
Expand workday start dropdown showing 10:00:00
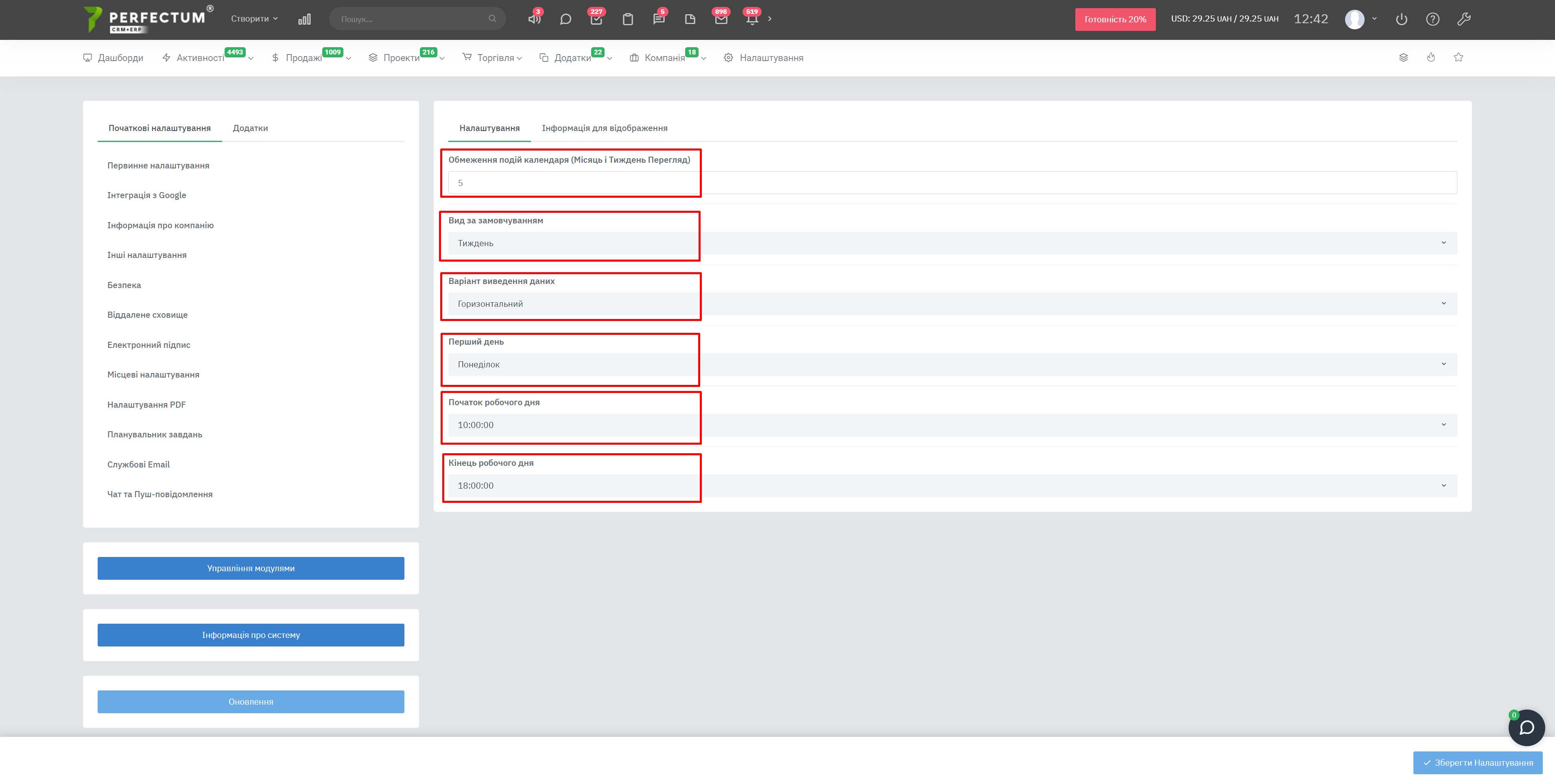[952, 425]
